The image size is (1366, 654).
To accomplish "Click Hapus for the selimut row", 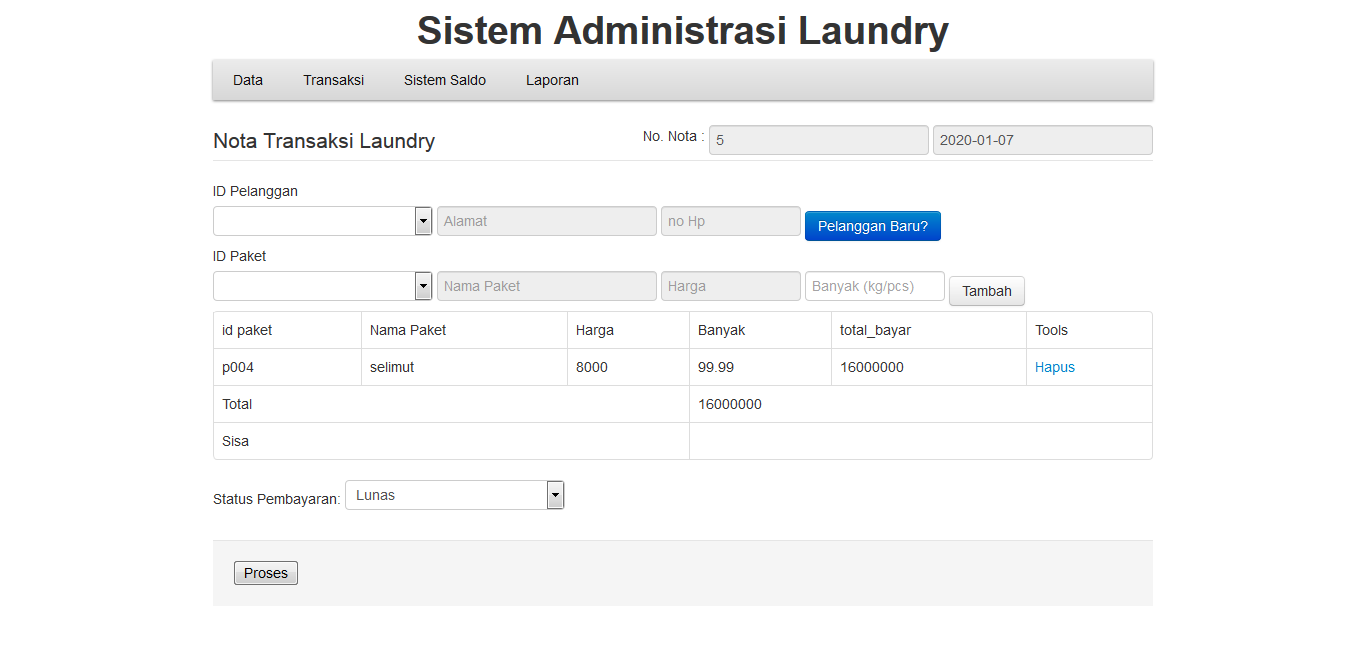I will tap(1054, 367).
